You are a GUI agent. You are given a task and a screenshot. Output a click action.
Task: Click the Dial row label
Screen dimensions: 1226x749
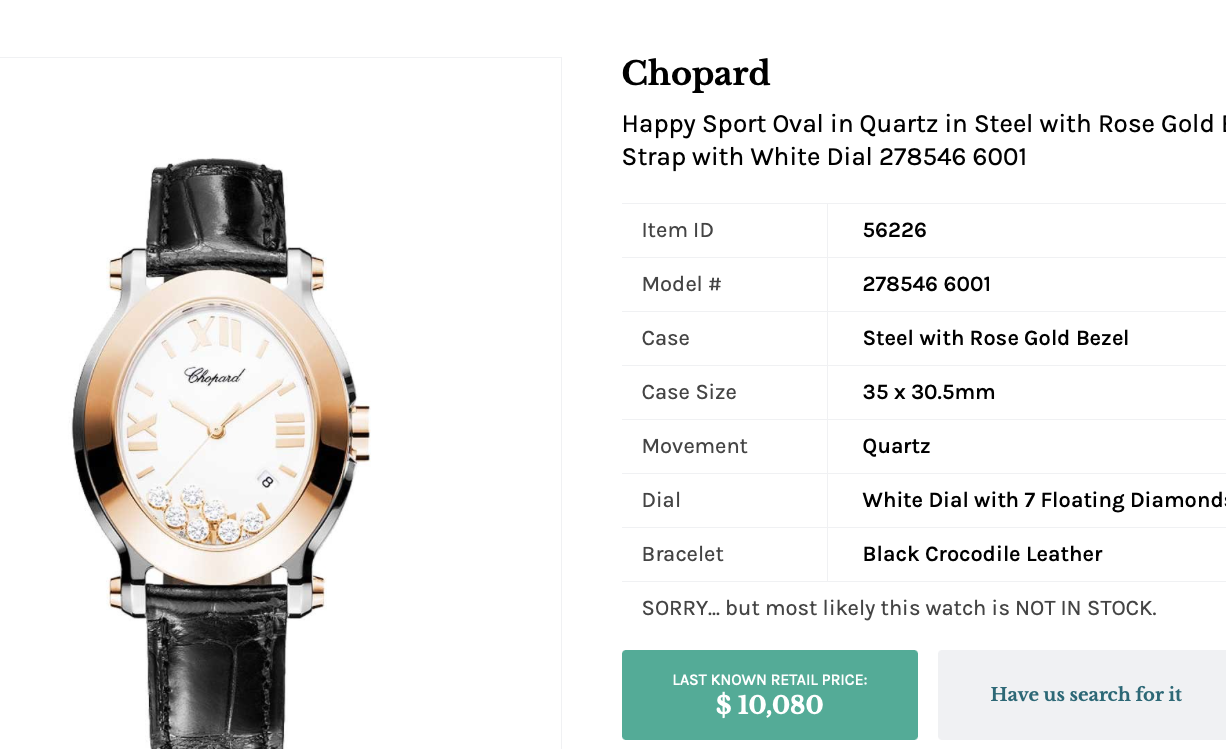tap(661, 500)
